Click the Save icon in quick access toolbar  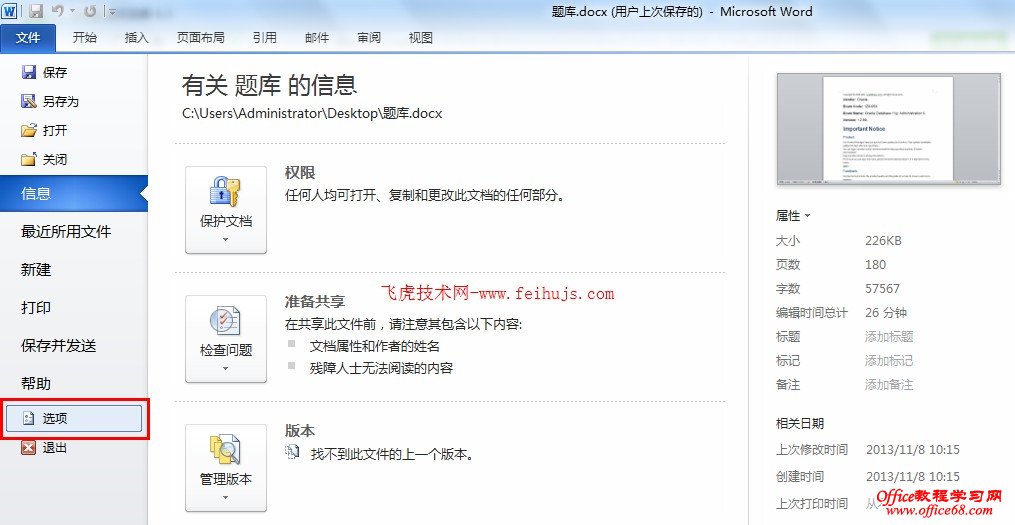point(36,11)
